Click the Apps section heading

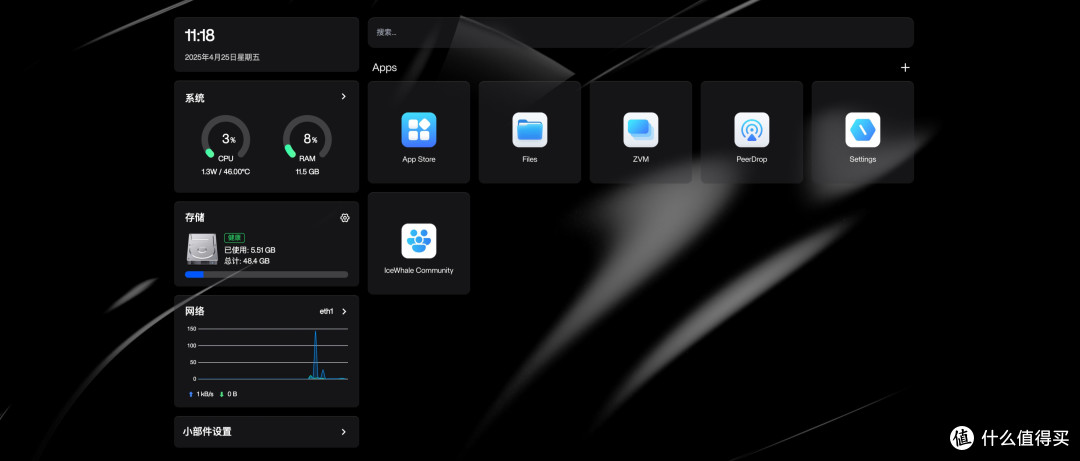(x=384, y=68)
